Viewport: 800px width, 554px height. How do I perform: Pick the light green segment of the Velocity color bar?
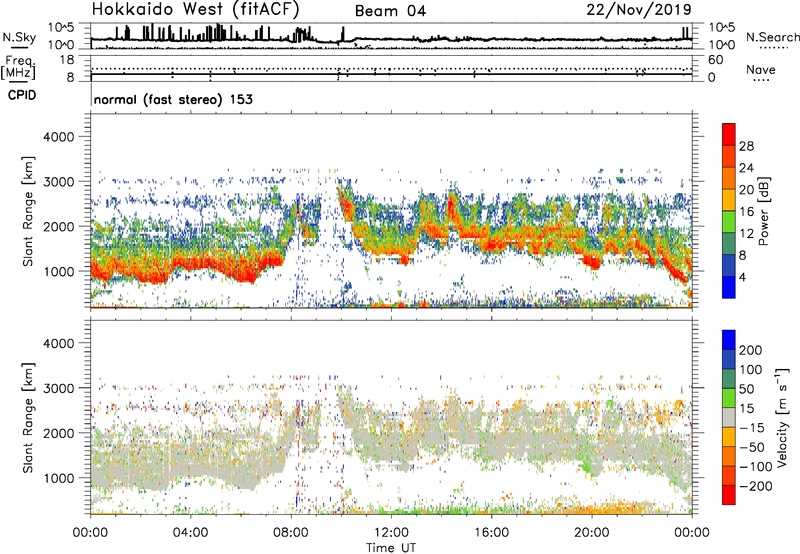tap(729, 398)
